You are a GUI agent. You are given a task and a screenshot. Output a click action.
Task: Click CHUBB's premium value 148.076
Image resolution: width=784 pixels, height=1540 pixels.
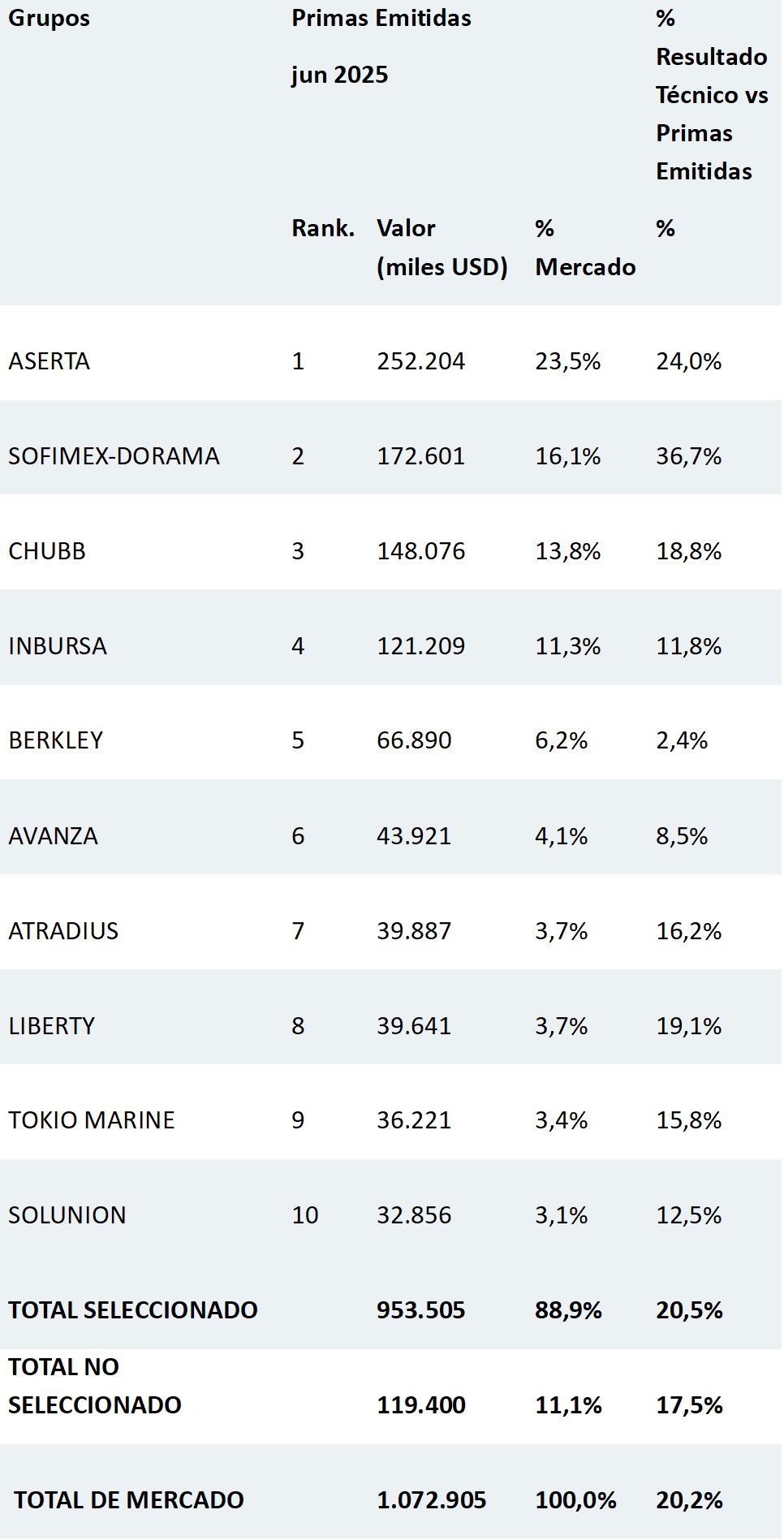point(420,551)
